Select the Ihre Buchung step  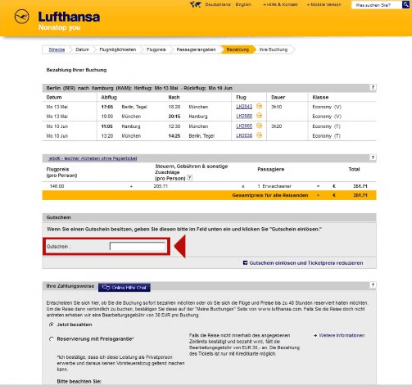coord(273,50)
